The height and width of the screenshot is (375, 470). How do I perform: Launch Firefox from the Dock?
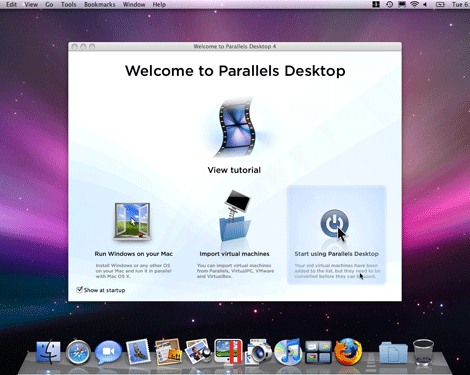click(348, 351)
